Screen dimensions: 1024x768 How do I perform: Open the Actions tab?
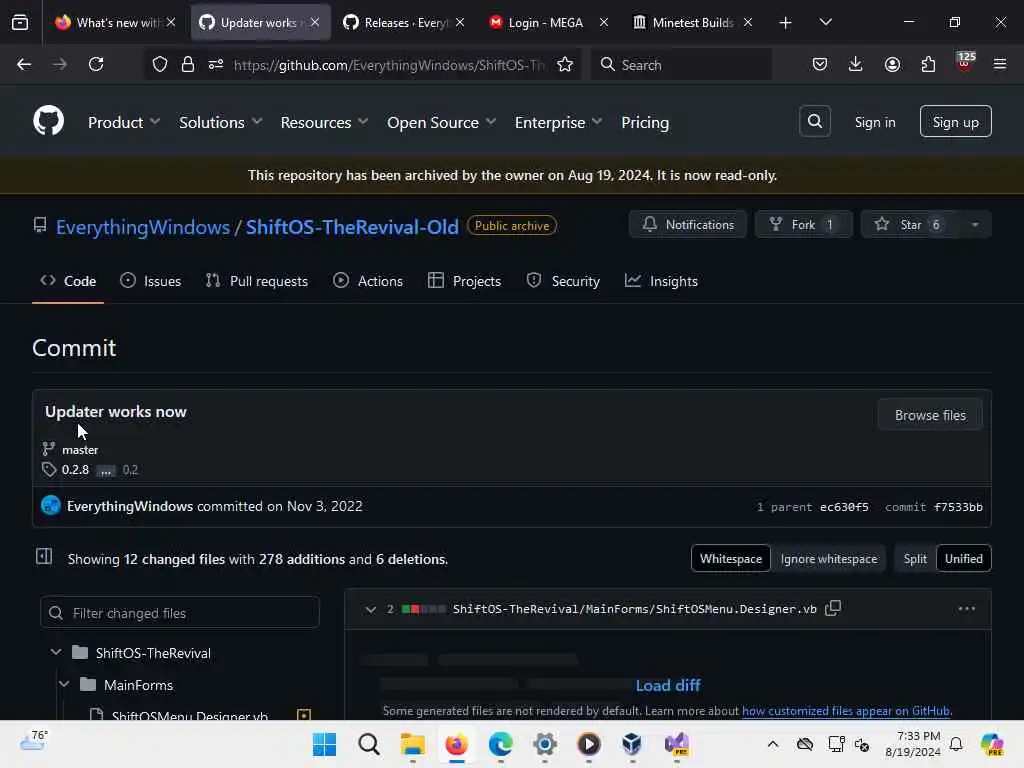368,281
